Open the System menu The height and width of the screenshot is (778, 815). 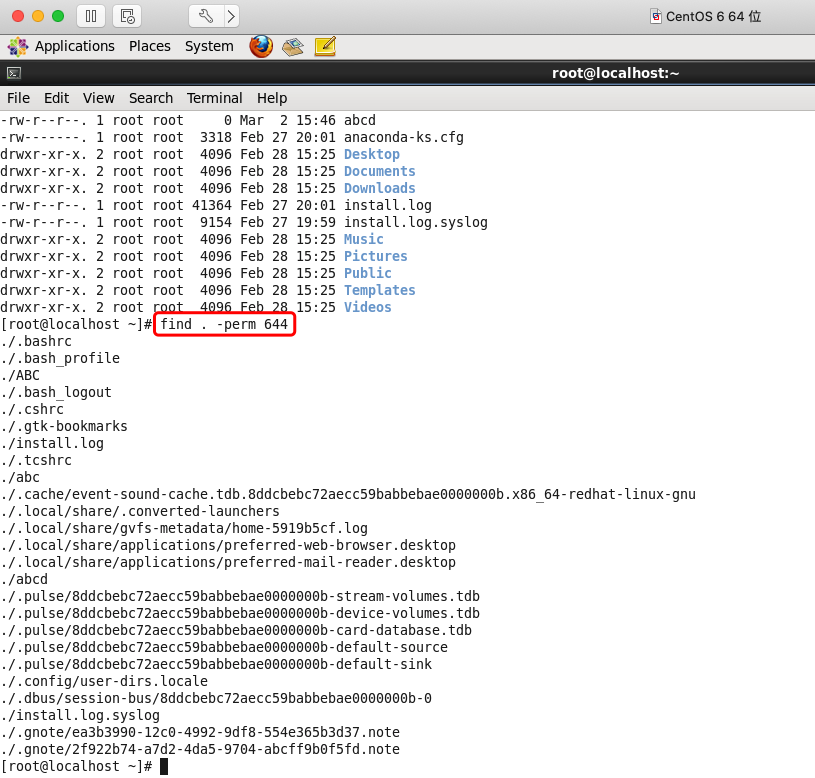tap(209, 46)
